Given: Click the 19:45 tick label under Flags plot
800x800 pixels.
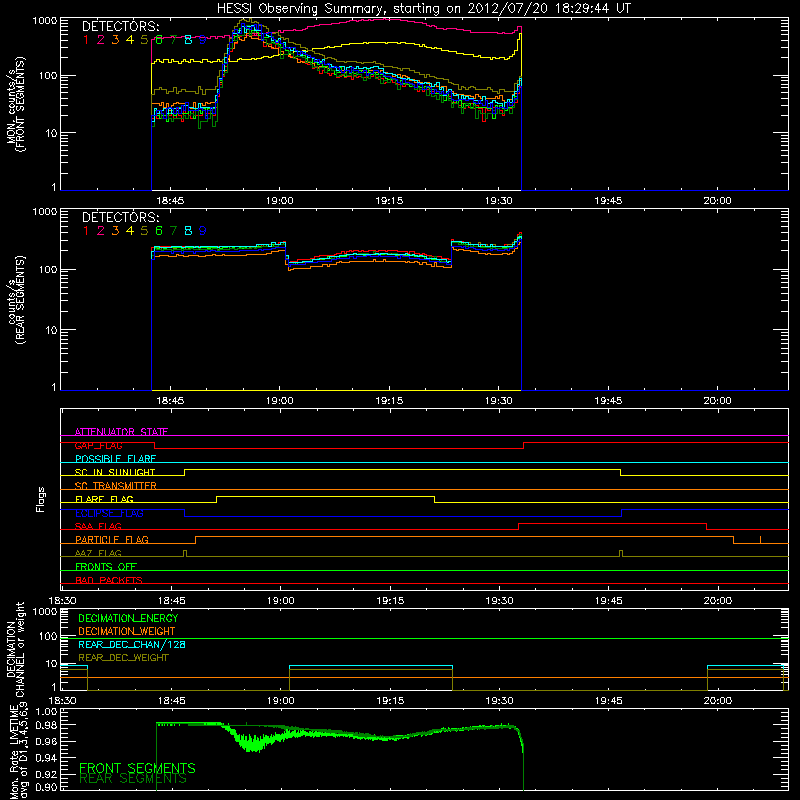Looking at the screenshot, I should point(608,601).
